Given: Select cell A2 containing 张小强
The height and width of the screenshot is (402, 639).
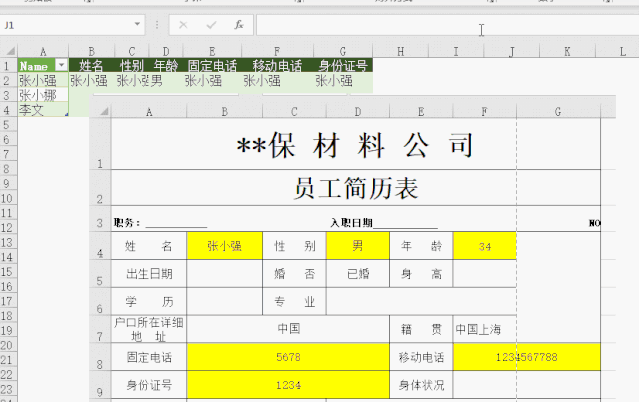Looking at the screenshot, I should pyautogui.click(x=43, y=80).
